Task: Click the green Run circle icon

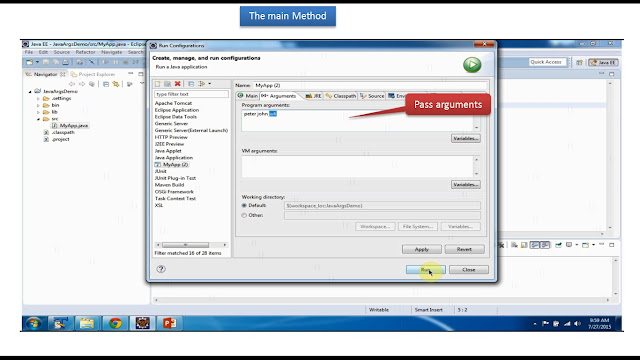Action: tap(472, 64)
